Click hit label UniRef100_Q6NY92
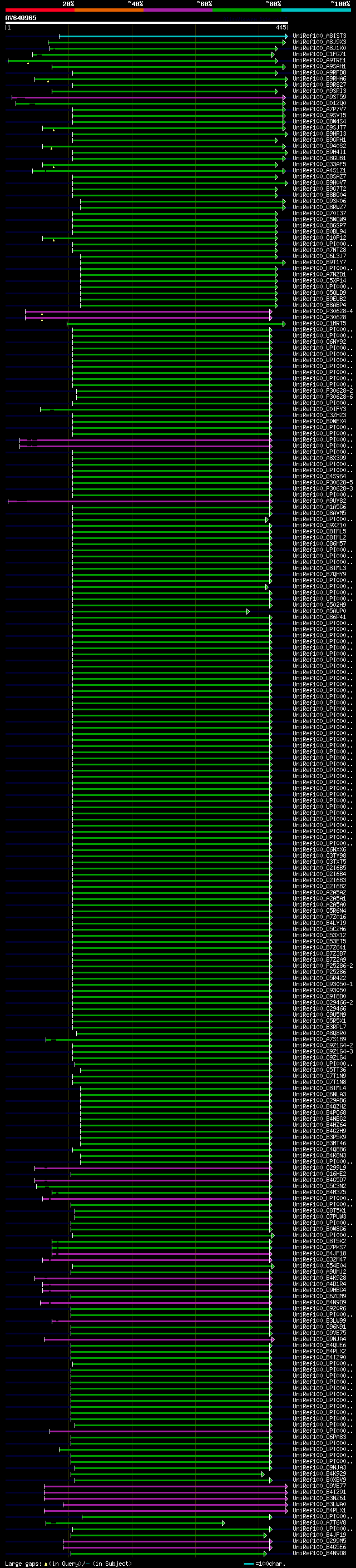The width and height of the screenshot is (356, 1568). [x=319, y=342]
